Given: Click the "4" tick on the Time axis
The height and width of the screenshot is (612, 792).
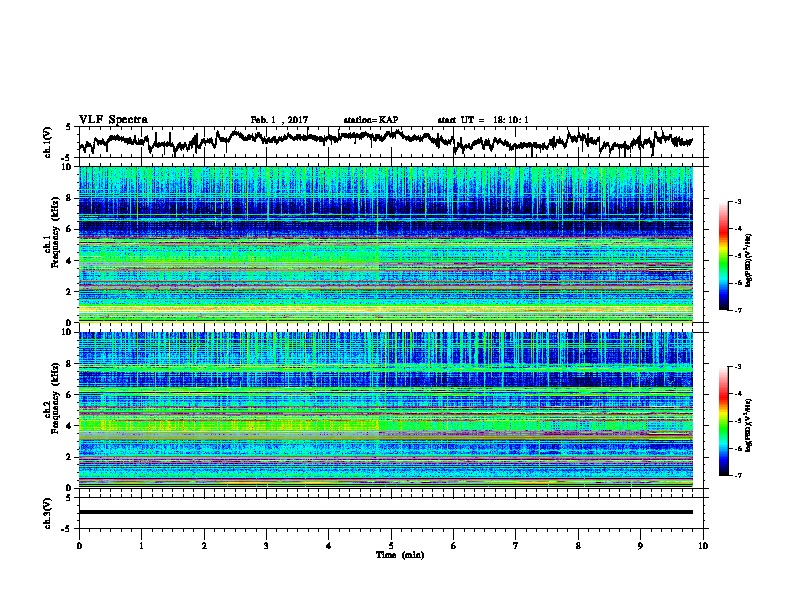Looking at the screenshot, I should (328, 546).
